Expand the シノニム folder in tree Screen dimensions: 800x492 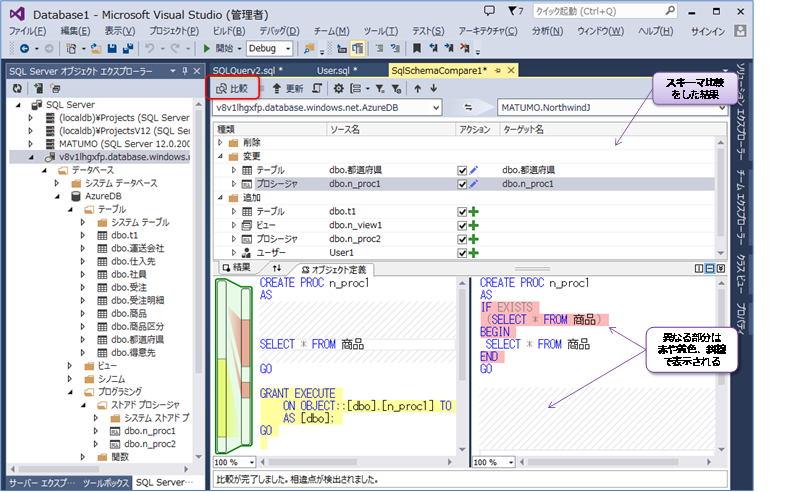click(70, 379)
